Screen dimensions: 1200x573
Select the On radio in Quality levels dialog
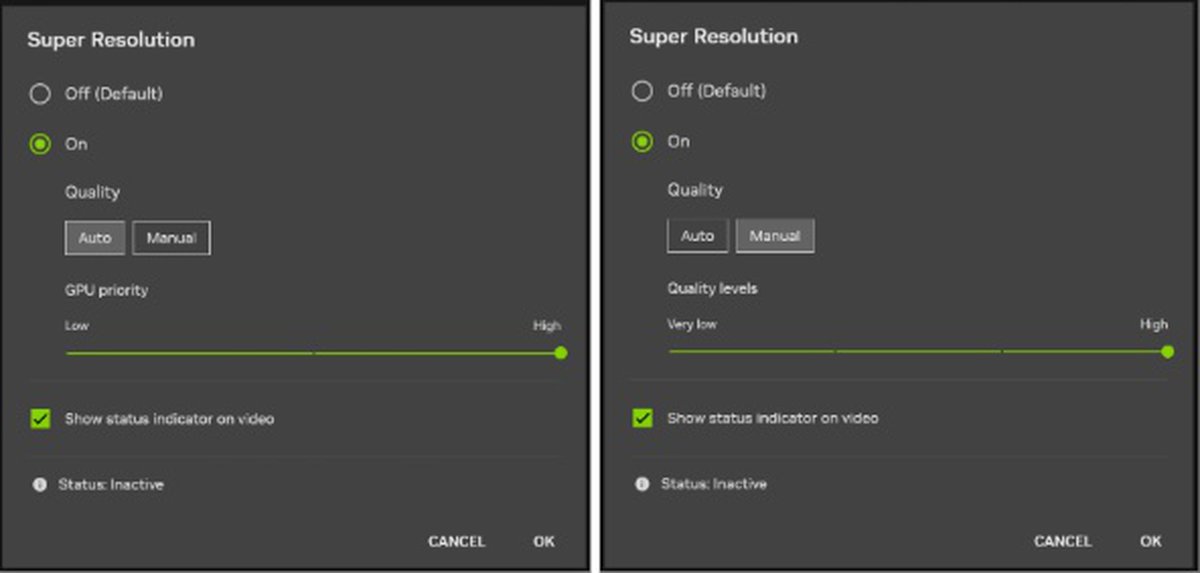click(642, 142)
